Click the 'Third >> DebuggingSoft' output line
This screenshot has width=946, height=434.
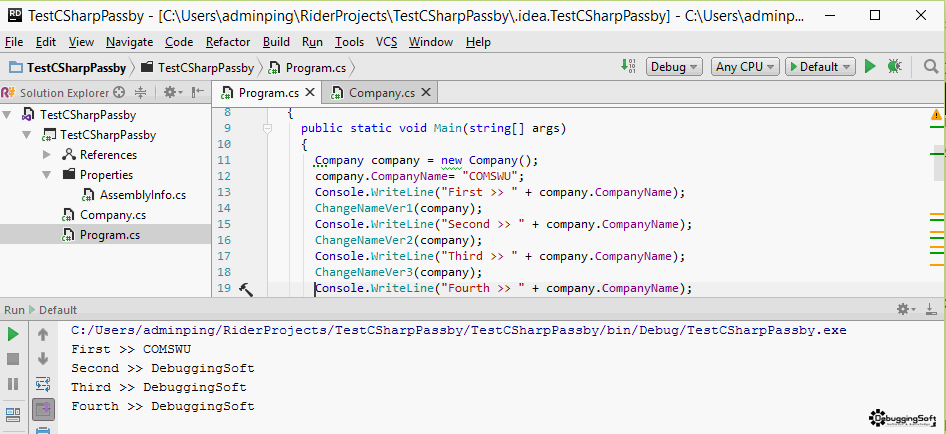[159, 387]
